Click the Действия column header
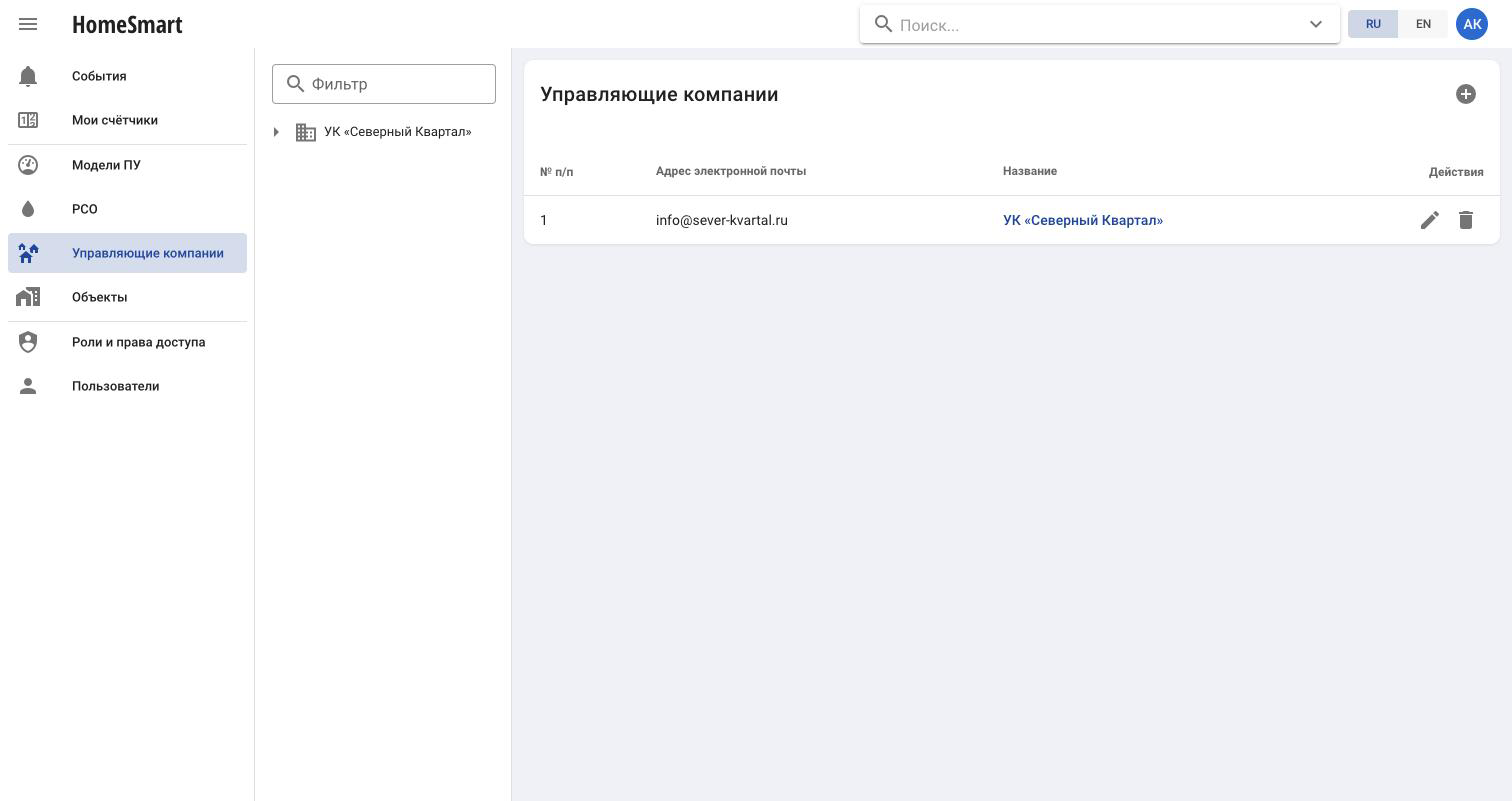 [1456, 172]
